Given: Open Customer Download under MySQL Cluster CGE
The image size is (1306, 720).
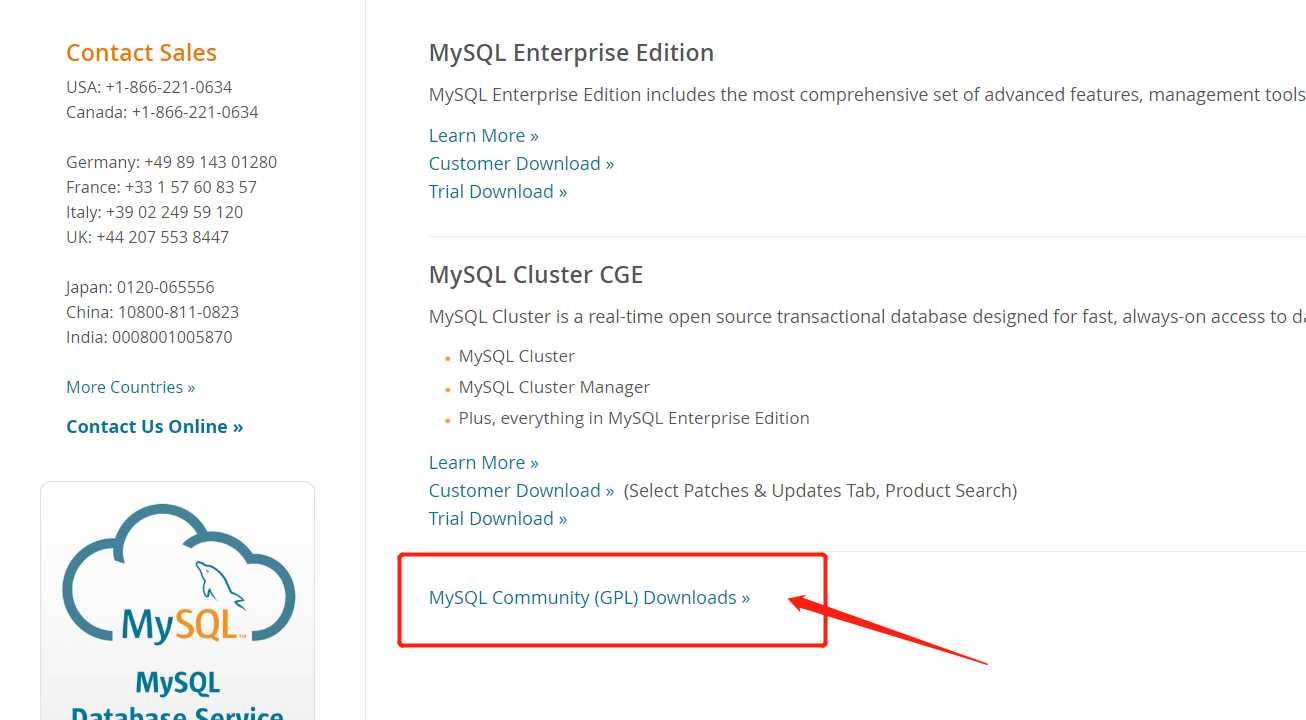Looking at the screenshot, I should [521, 491].
